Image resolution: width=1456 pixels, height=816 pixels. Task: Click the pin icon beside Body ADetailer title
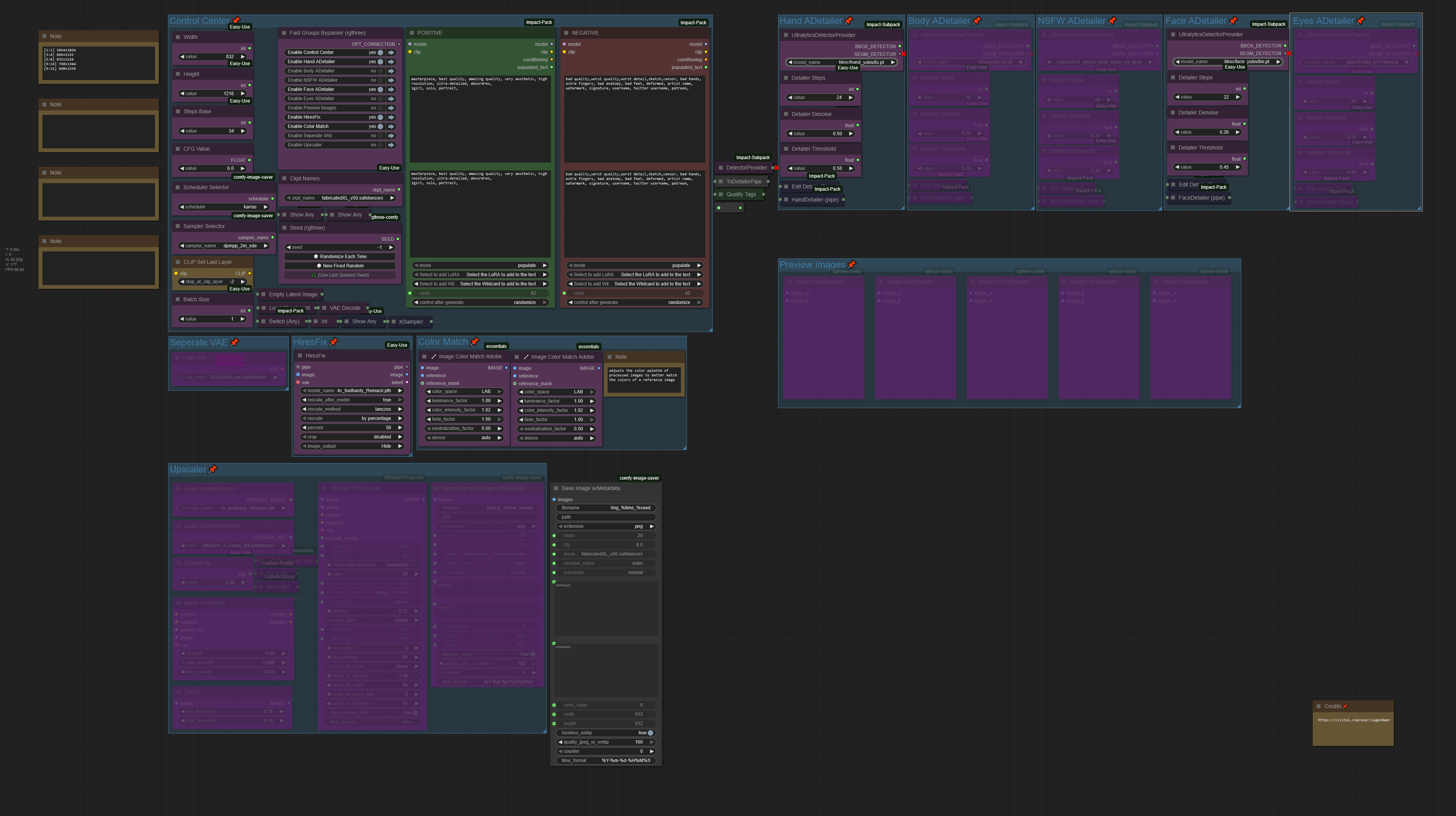[x=977, y=21]
